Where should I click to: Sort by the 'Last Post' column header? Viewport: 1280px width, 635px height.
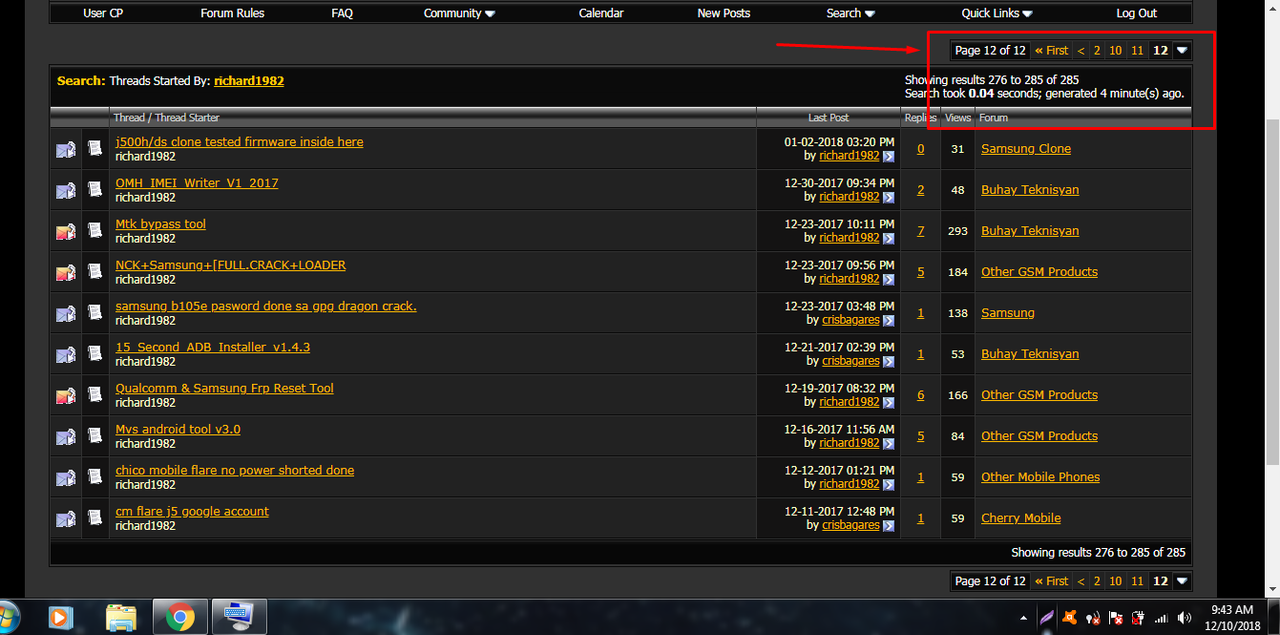828,118
